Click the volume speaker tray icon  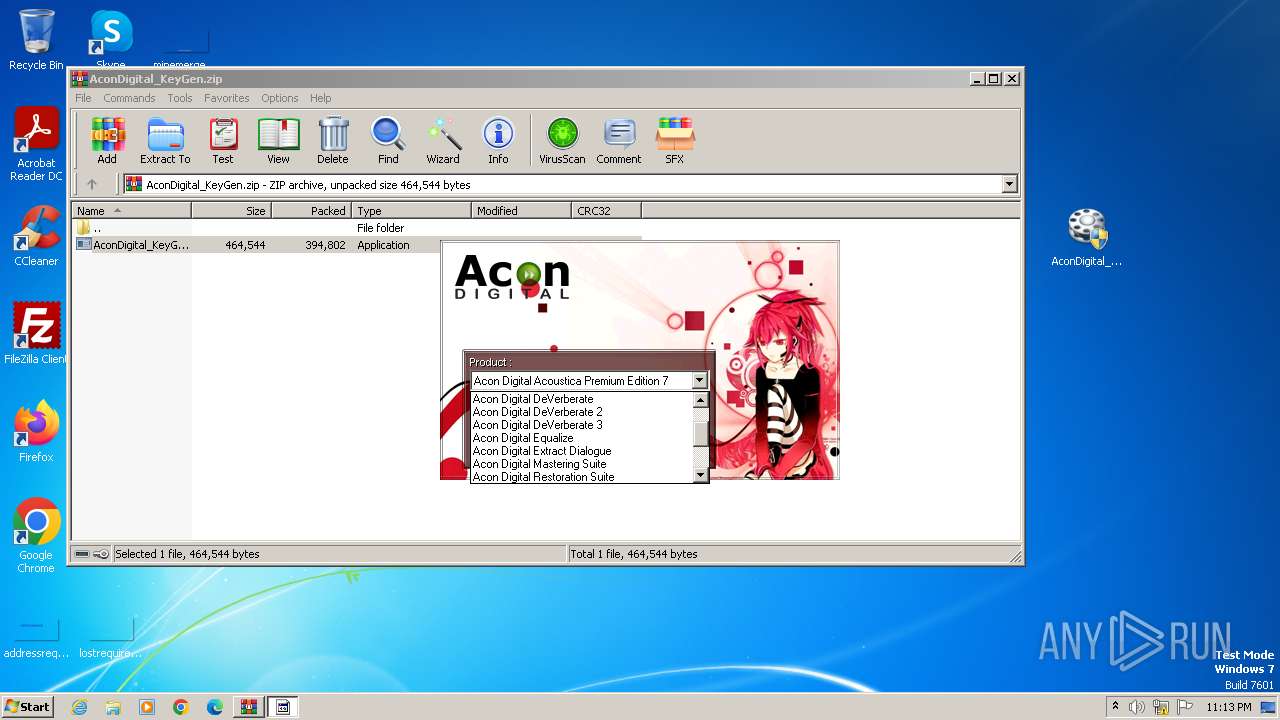tap(1137, 707)
